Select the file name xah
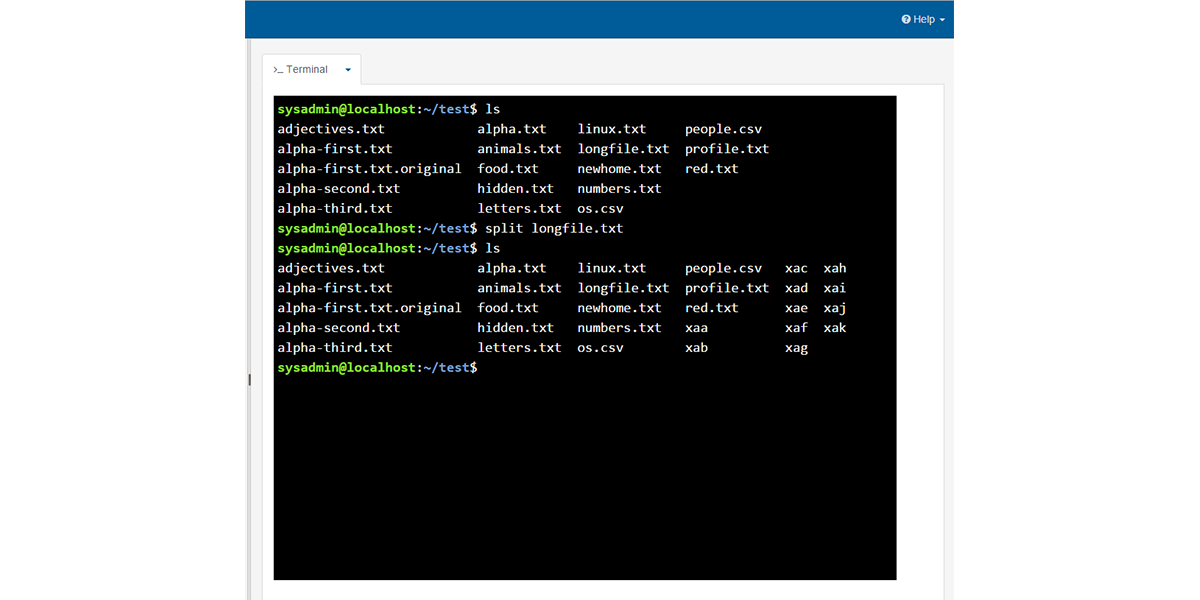The image size is (1200, 600). tap(835, 268)
